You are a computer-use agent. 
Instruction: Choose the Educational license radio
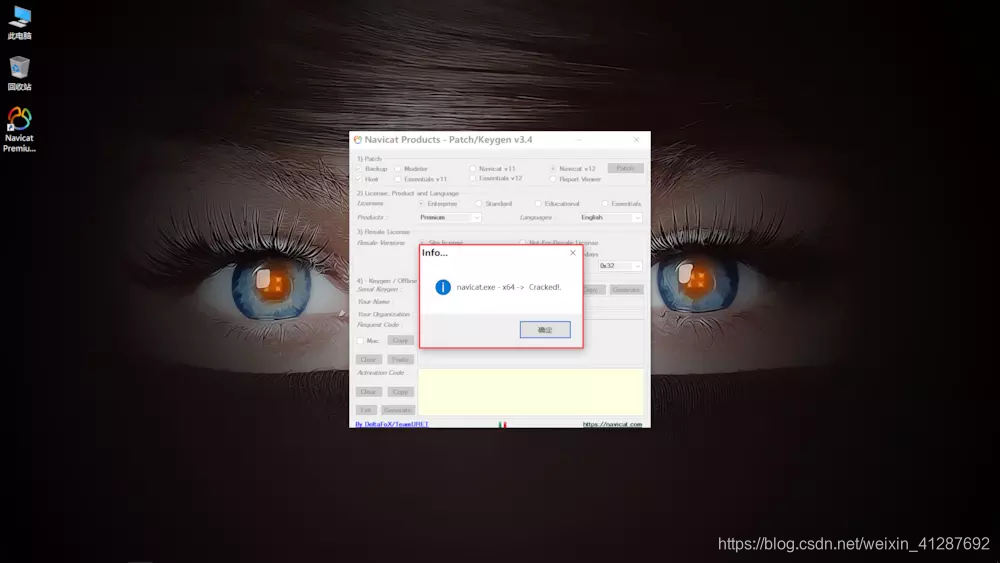coord(538,203)
